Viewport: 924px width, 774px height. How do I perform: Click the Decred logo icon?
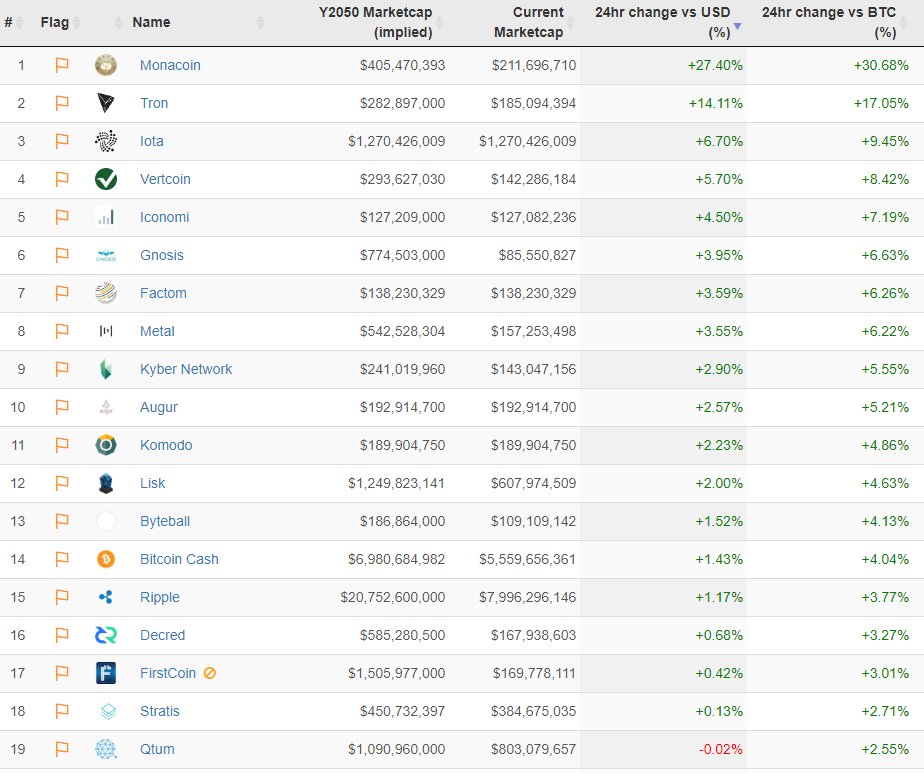[x=106, y=635]
